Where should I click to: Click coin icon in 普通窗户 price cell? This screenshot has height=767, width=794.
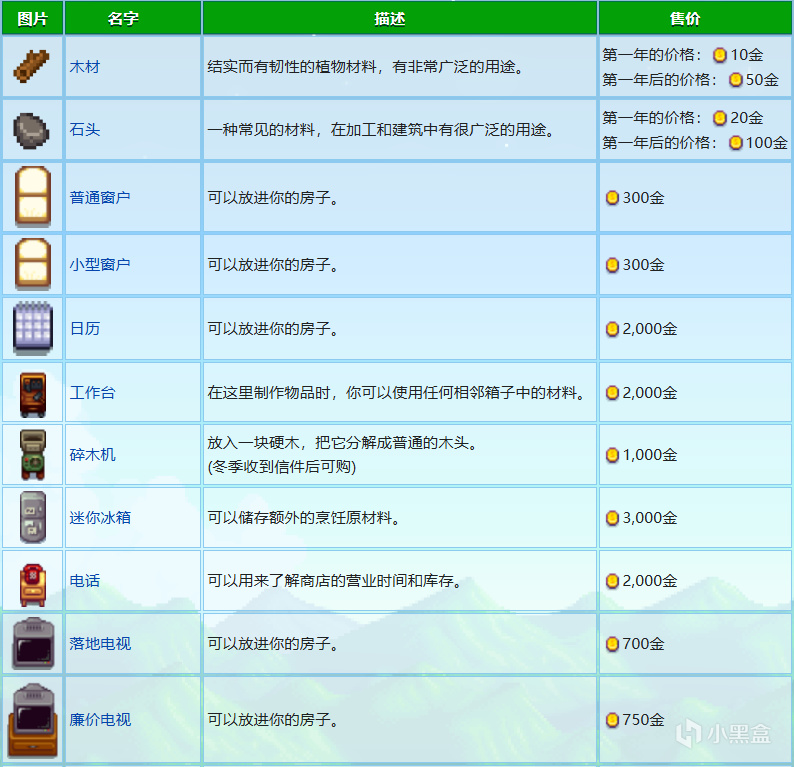click(x=612, y=197)
